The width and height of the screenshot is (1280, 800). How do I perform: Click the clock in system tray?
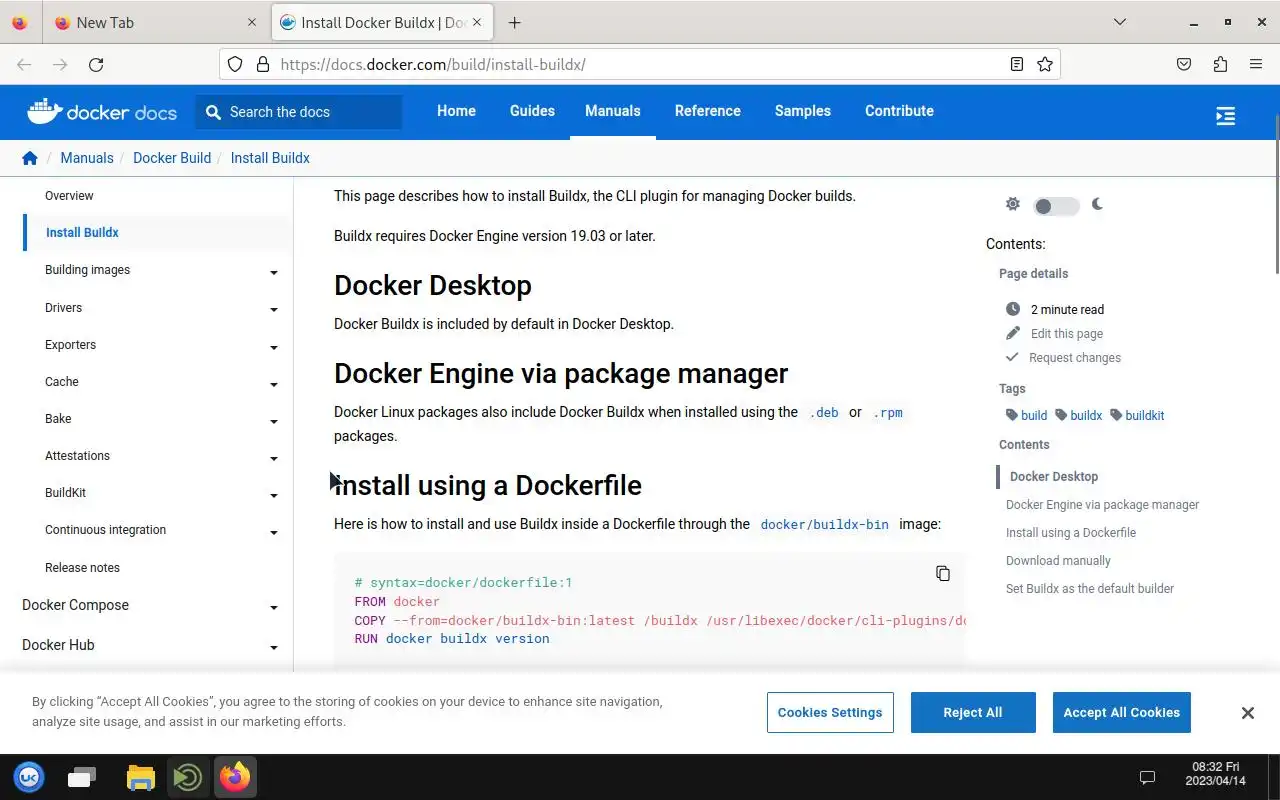click(x=1215, y=774)
